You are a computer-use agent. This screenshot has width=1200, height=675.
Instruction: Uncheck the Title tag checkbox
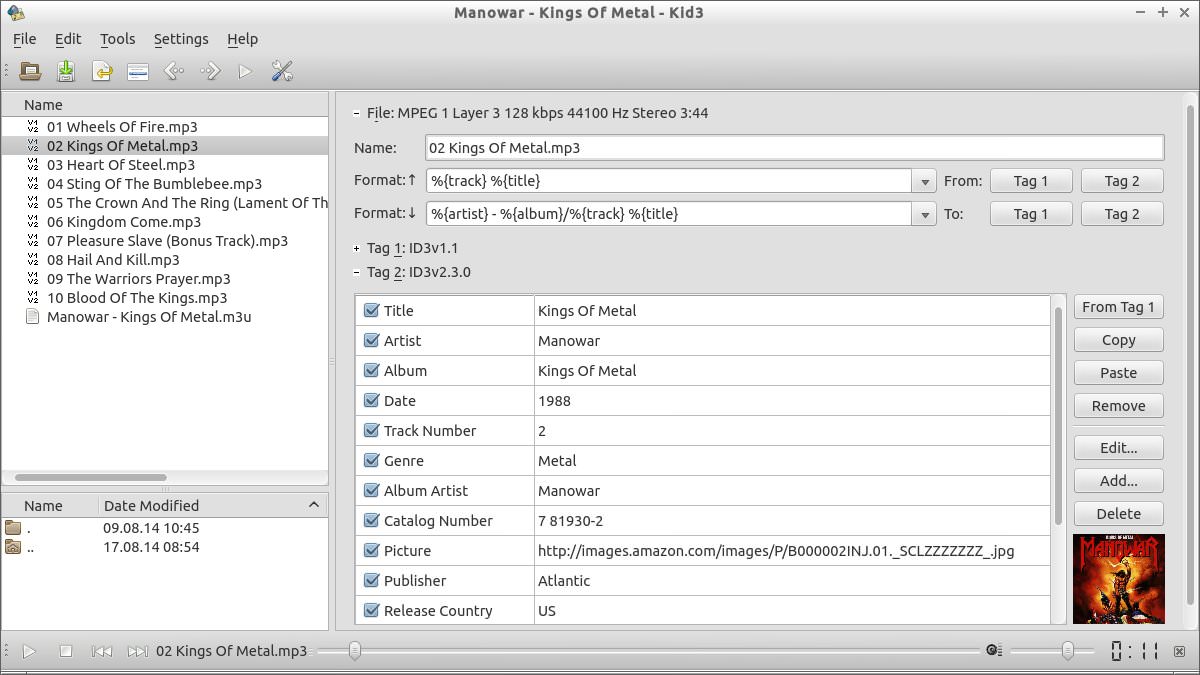pos(370,310)
